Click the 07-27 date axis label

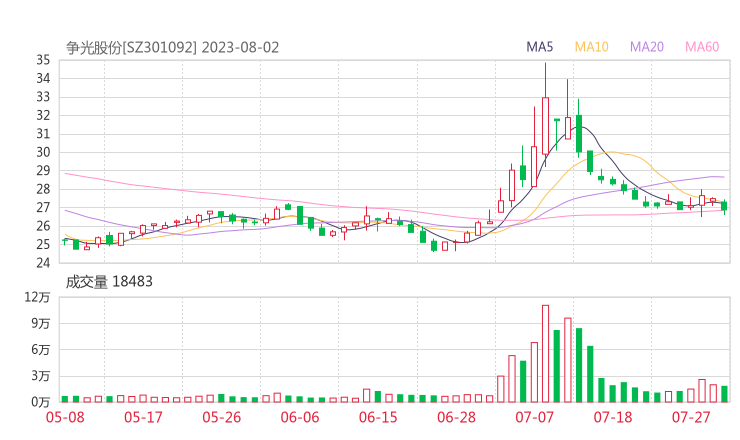pyautogui.click(x=691, y=417)
